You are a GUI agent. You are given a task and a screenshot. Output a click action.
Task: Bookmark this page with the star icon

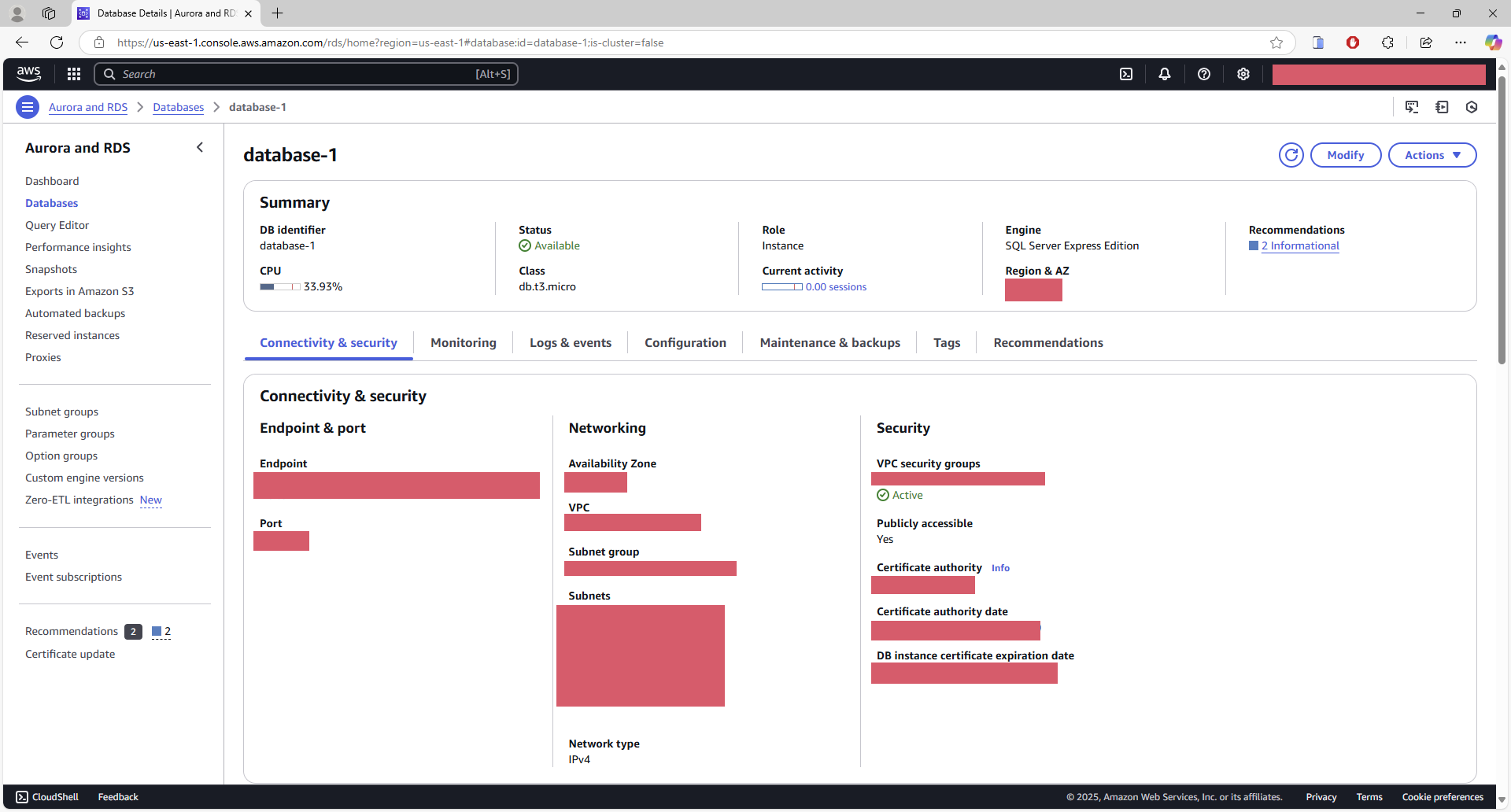point(1276,42)
